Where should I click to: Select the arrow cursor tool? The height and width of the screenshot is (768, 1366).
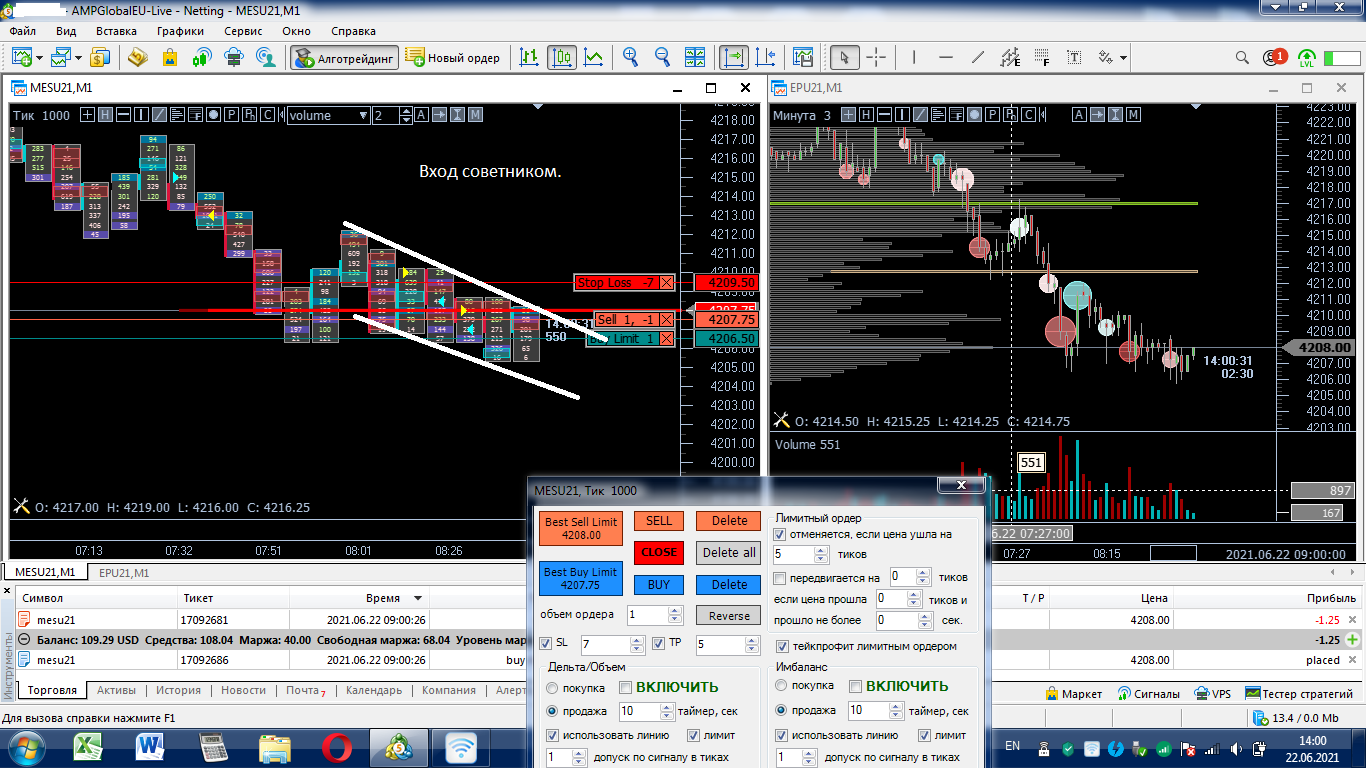click(x=844, y=58)
